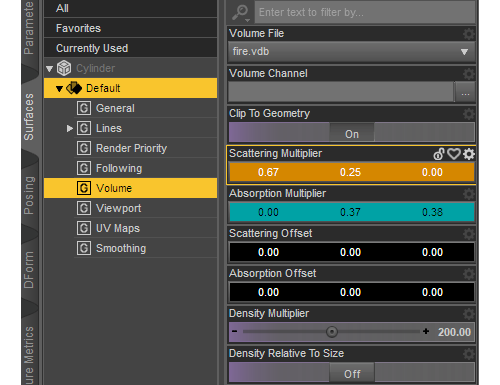Click the search magnifier filter icon
The image size is (500, 385).
click(x=240, y=12)
